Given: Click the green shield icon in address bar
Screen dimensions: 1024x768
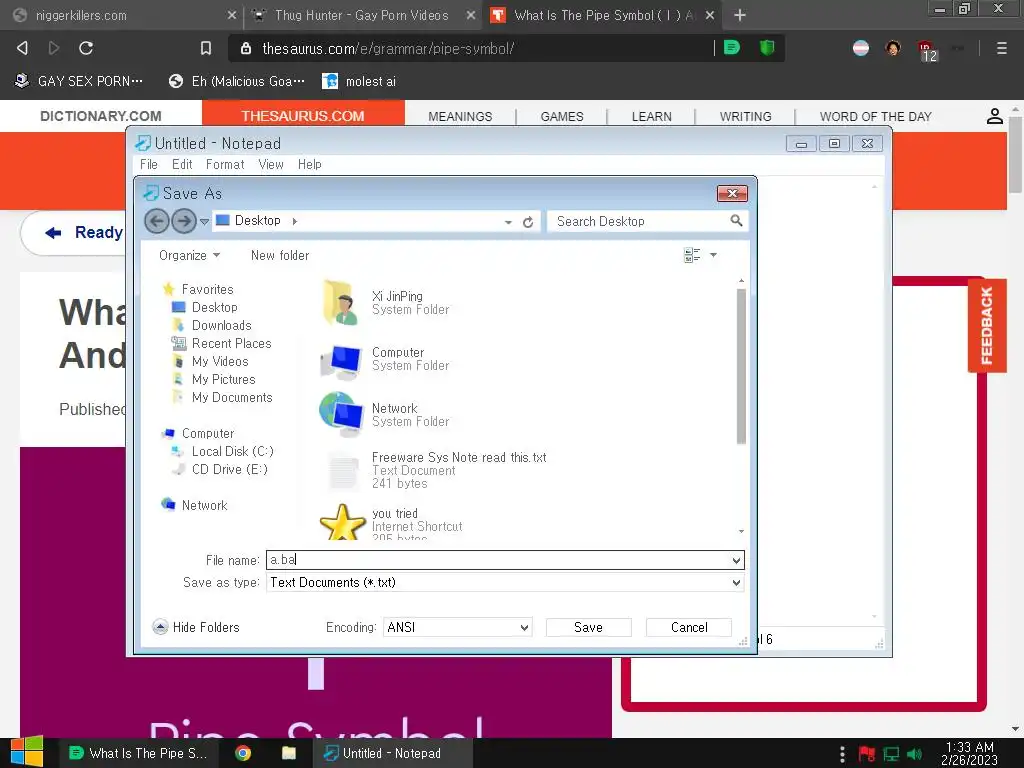Looking at the screenshot, I should 767,48.
